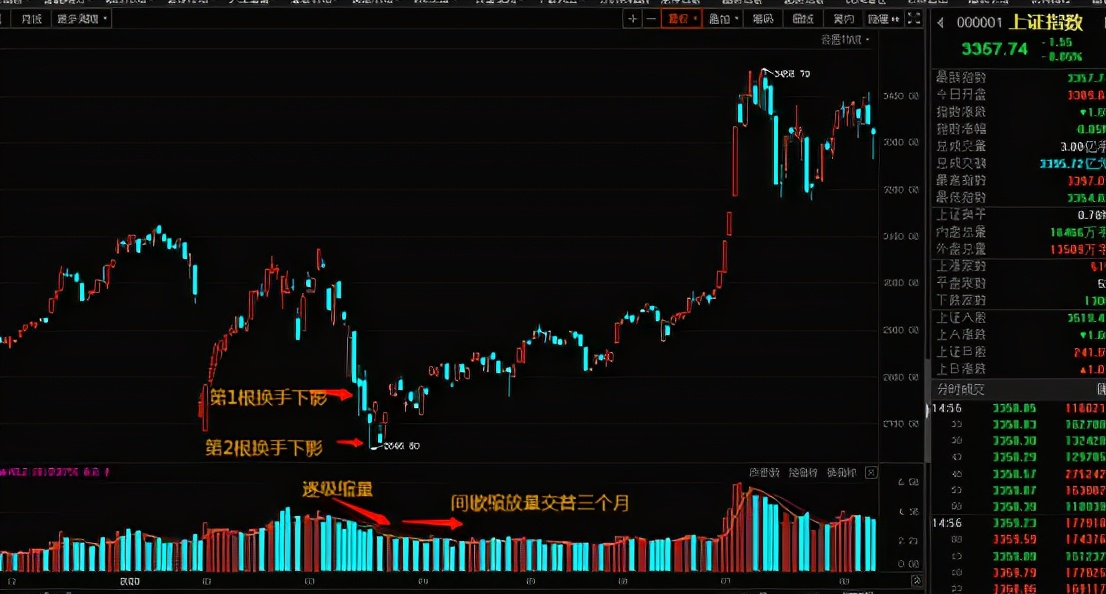Click the boxed R indicator icon in the volume panel header
Screen dimensions: 1106x594
click(872, 472)
